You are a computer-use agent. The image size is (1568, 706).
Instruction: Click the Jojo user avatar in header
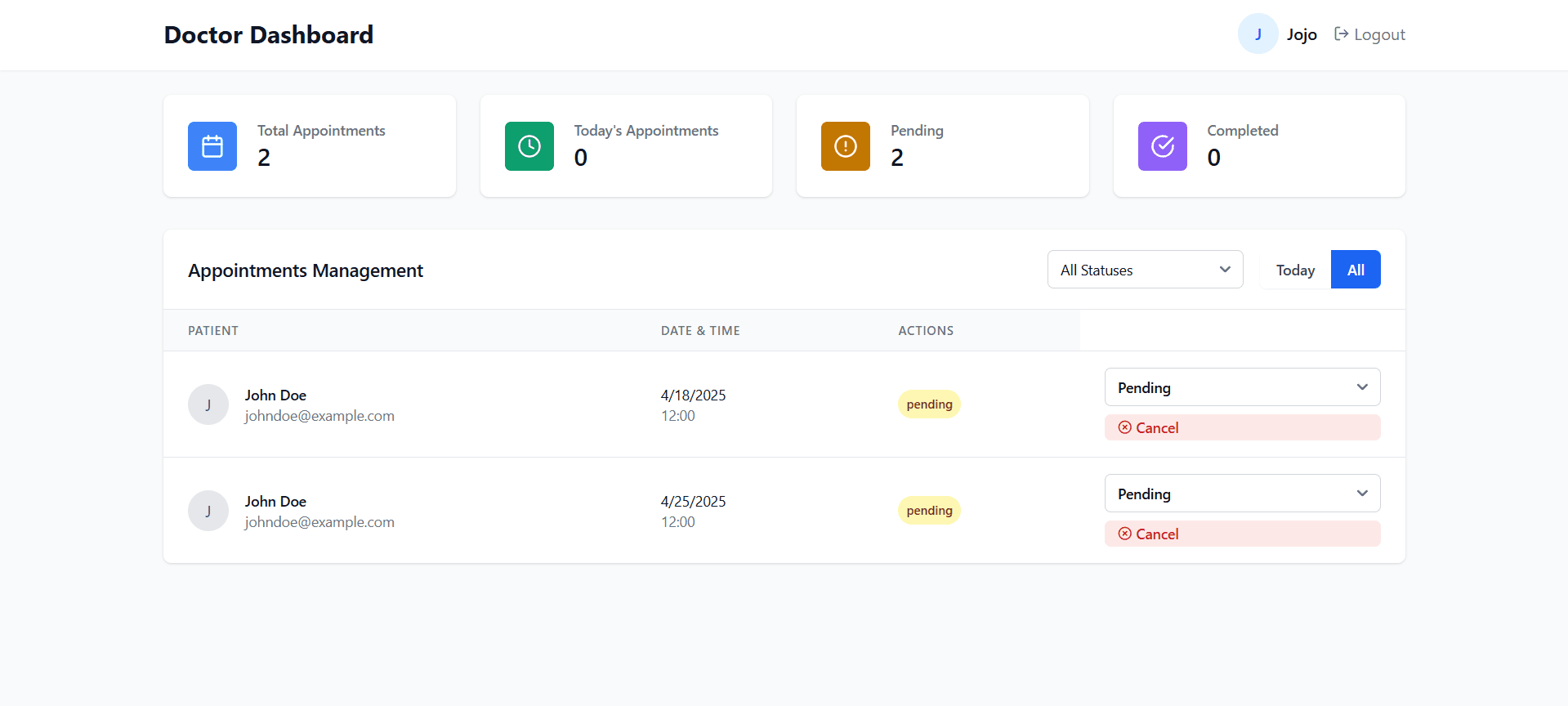click(x=1258, y=34)
